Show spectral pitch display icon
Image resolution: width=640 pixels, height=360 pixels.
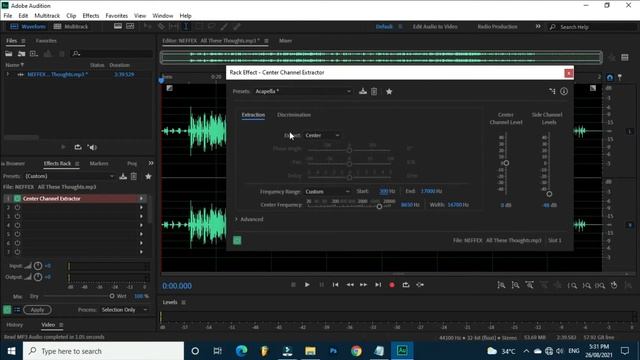tap(130, 27)
